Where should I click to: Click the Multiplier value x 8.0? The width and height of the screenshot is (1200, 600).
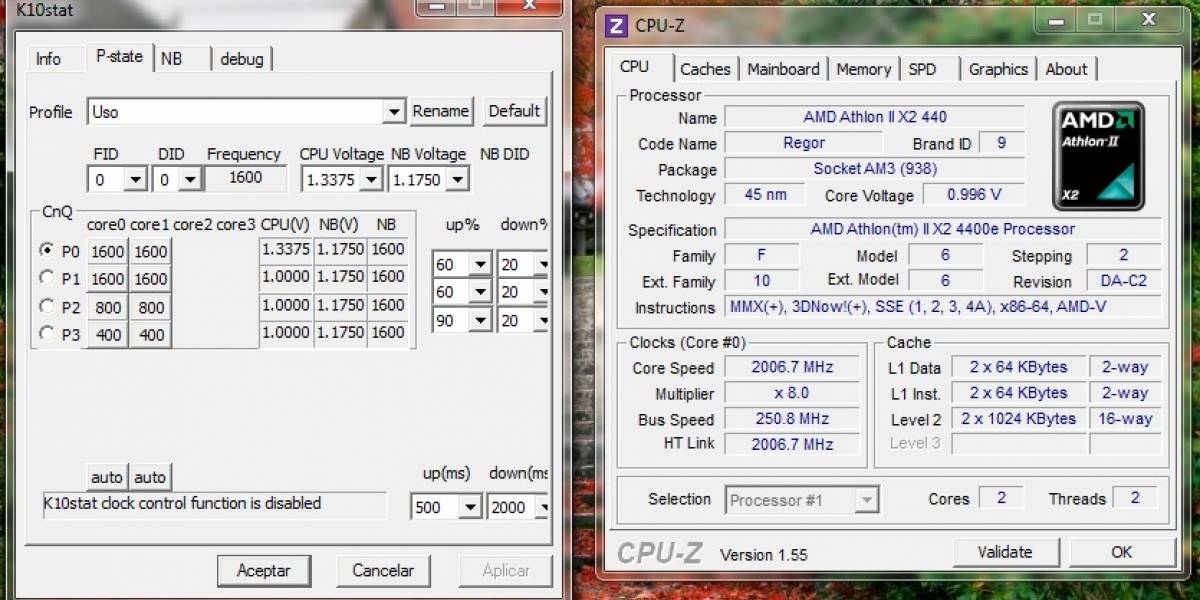793,393
